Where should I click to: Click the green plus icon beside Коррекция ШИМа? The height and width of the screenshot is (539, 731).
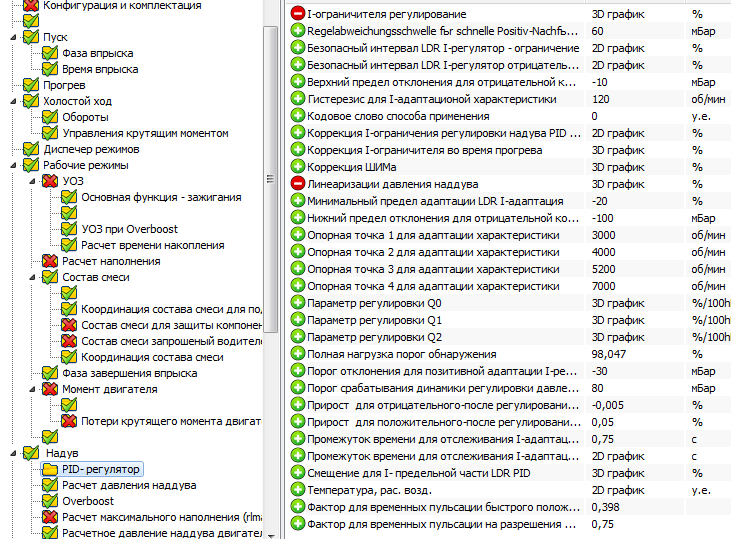pos(298,167)
